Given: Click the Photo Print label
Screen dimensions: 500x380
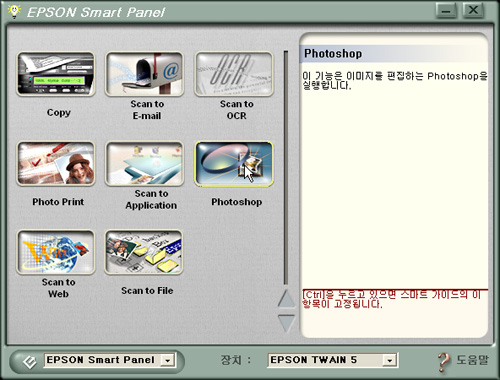Looking at the screenshot, I should [58, 202].
